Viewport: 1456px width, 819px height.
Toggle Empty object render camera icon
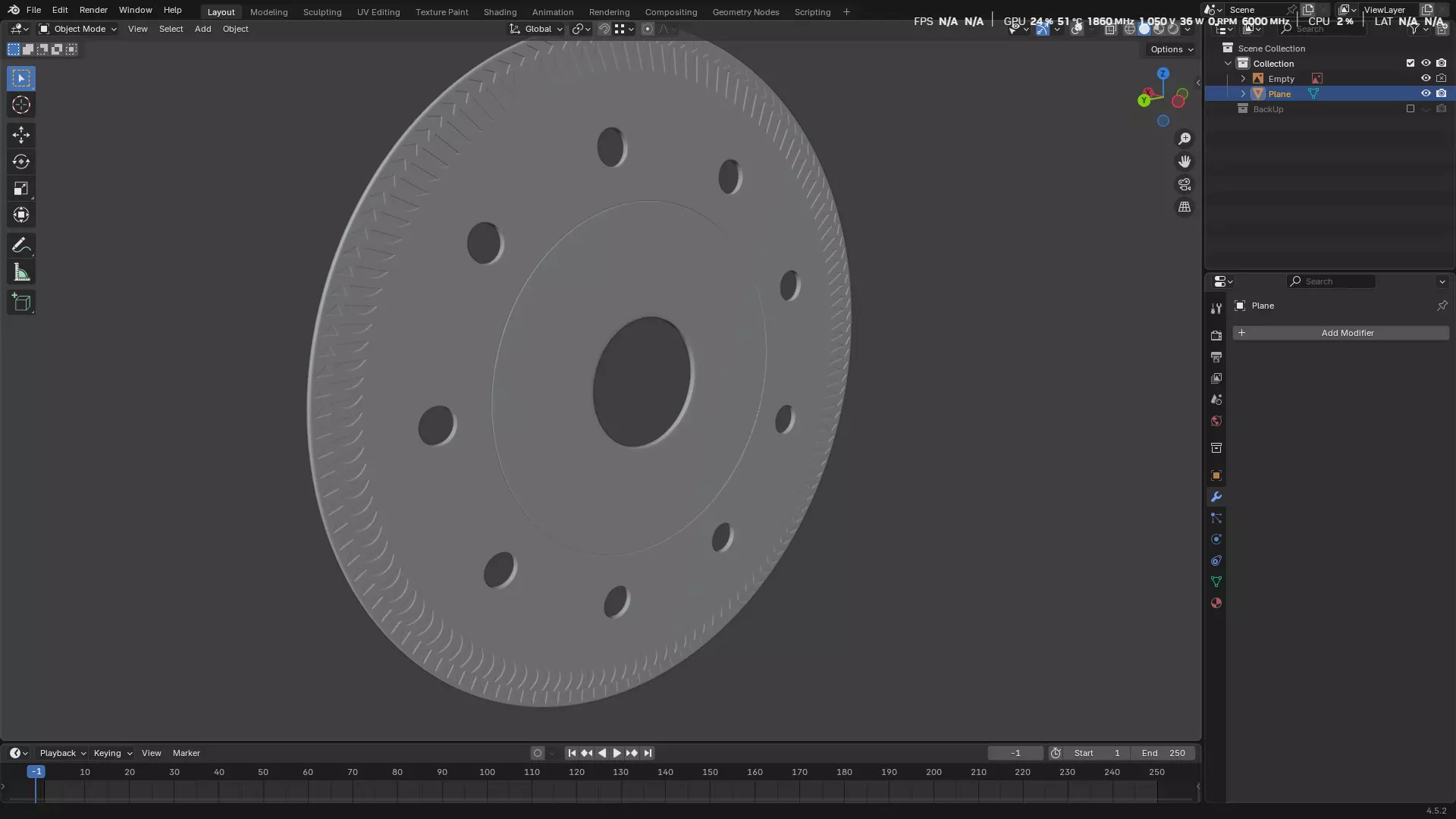point(1442,78)
